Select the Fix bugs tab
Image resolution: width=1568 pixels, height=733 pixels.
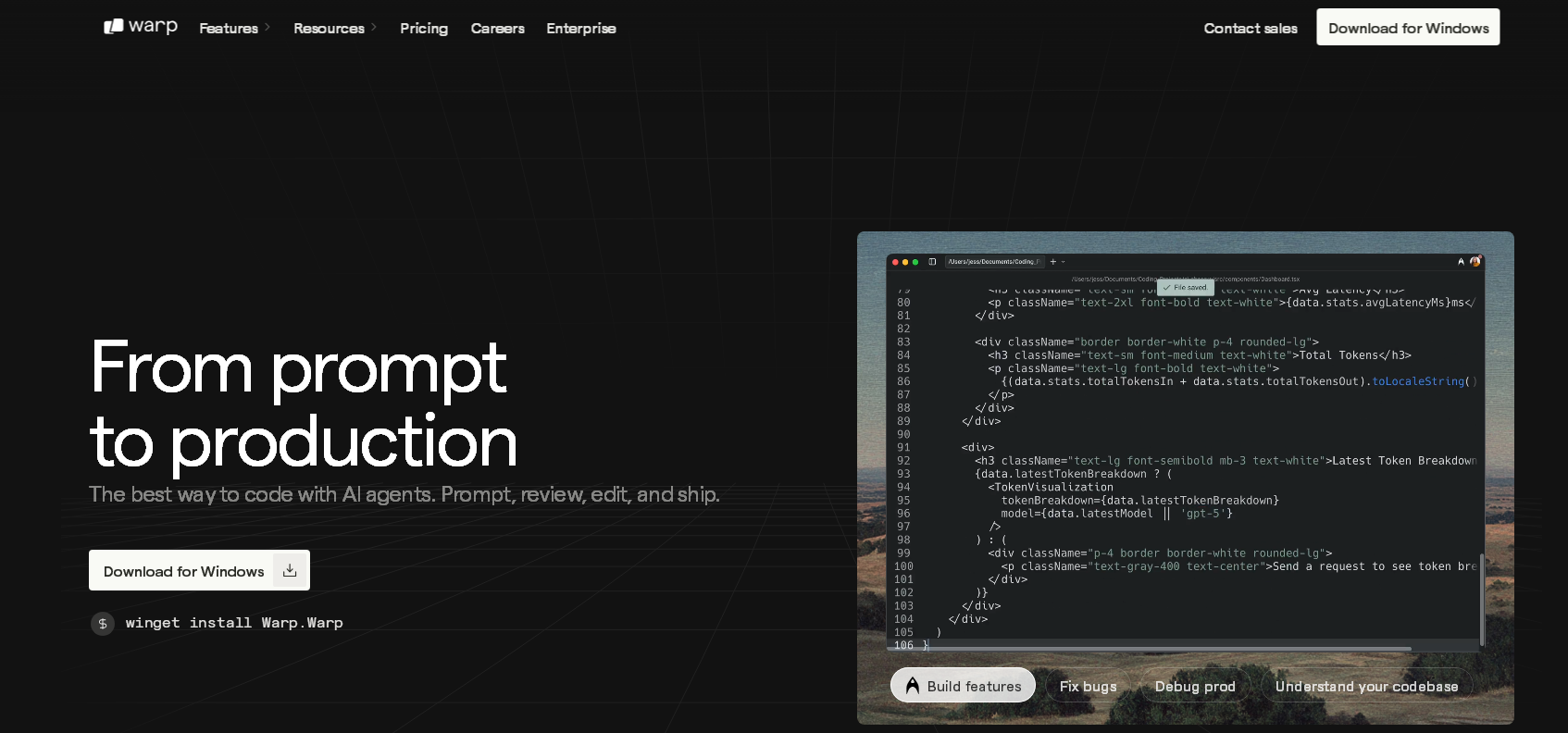tap(1088, 686)
